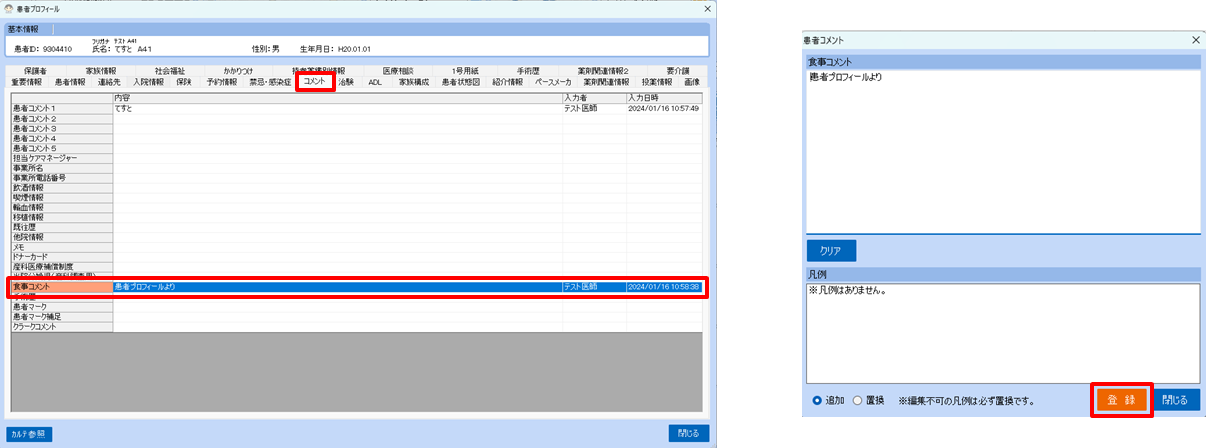Open the 予約情報 tab

222,83
